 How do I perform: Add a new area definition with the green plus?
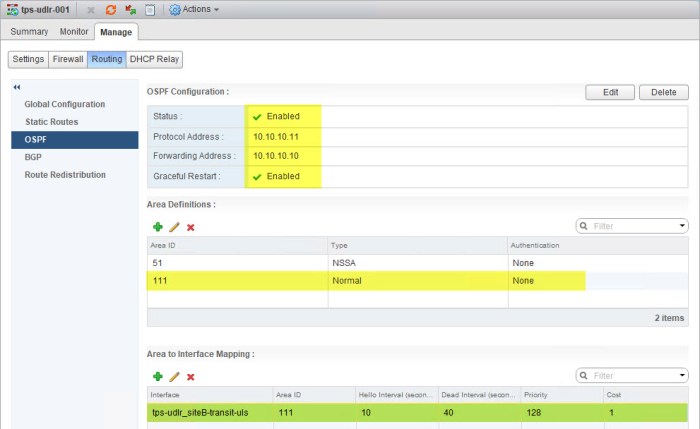pos(158,227)
